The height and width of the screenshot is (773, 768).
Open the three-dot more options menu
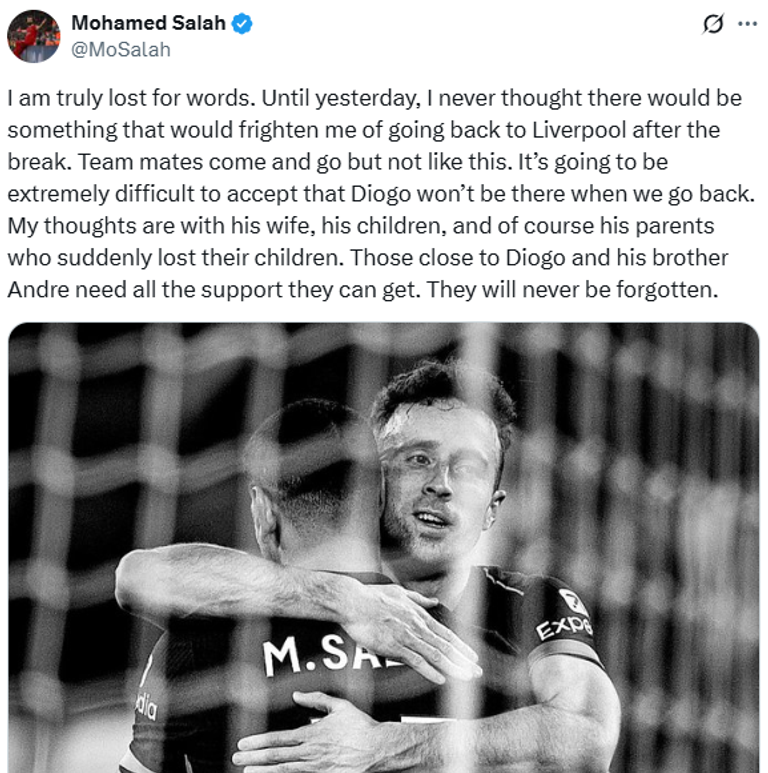click(747, 24)
